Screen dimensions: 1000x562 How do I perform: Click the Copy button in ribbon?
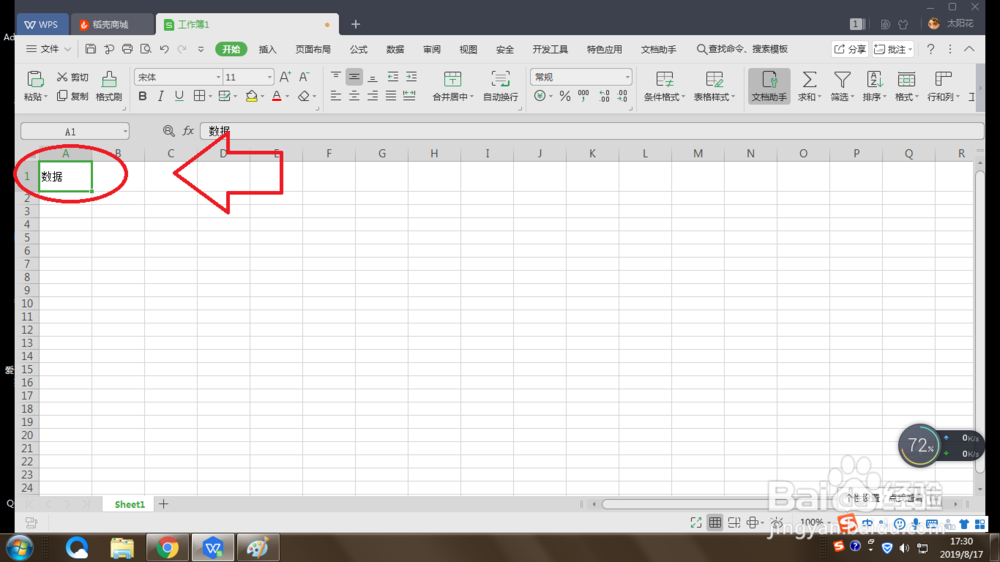pyautogui.click(x=72, y=96)
